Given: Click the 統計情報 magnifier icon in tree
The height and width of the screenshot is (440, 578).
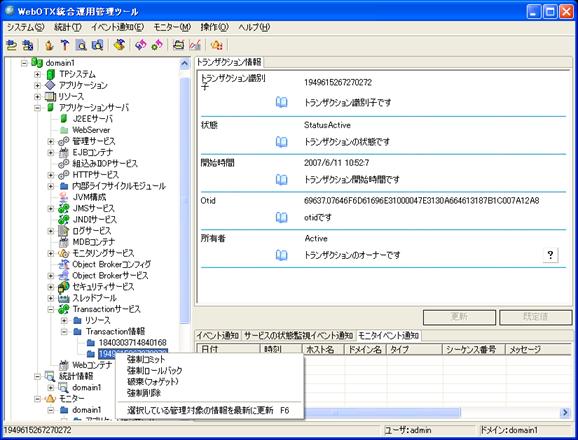Looking at the screenshot, I should click(50, 376).
